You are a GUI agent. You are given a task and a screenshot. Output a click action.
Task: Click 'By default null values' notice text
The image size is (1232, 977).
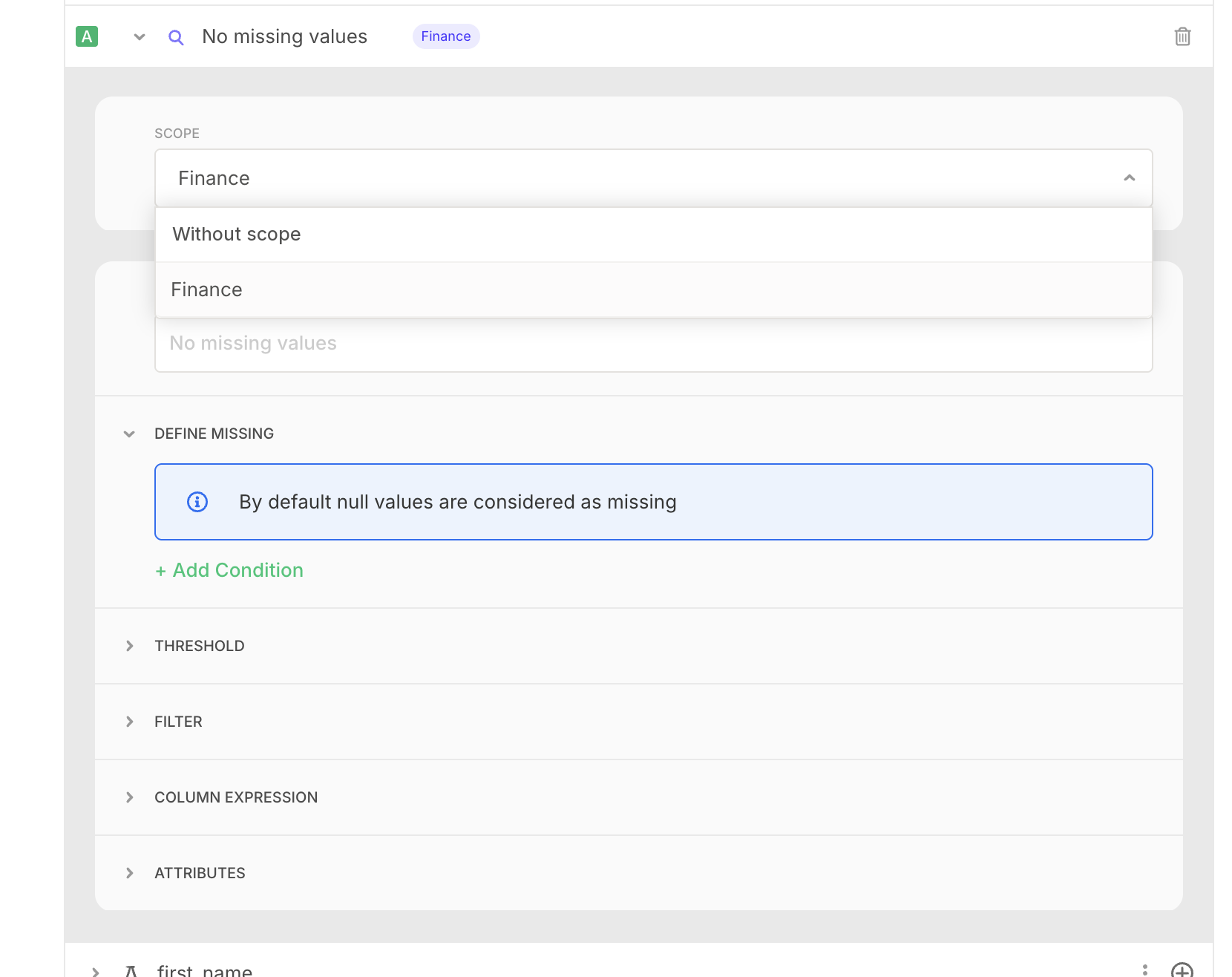(x=458, y=502)
